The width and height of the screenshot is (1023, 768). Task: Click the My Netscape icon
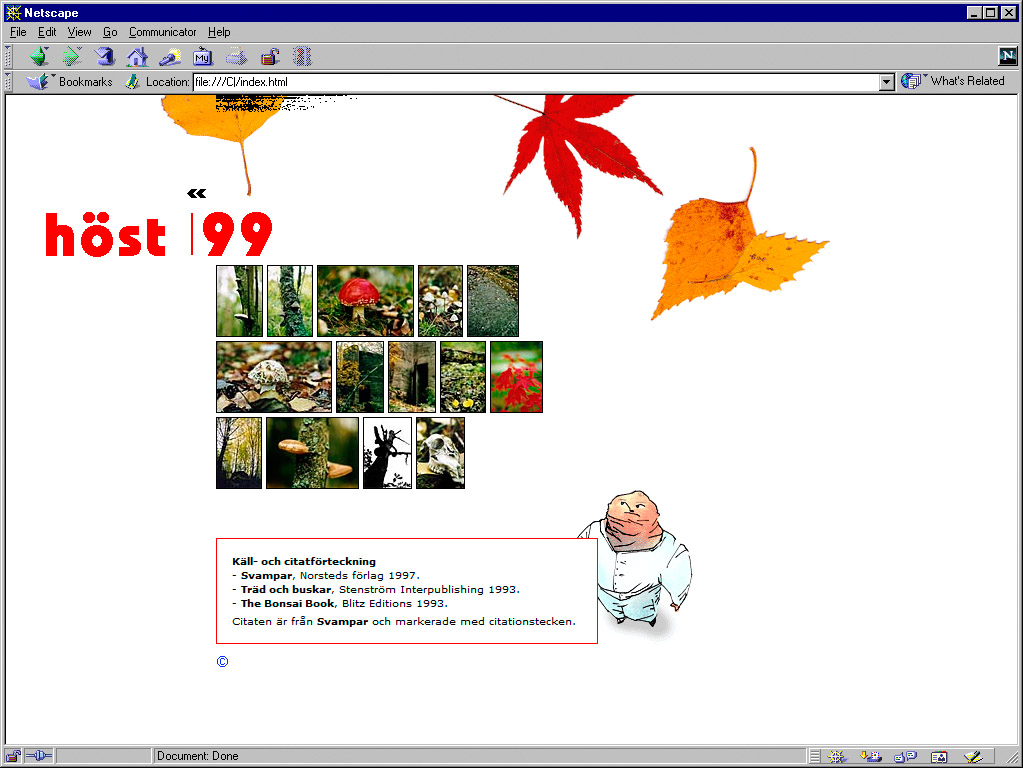203,57
